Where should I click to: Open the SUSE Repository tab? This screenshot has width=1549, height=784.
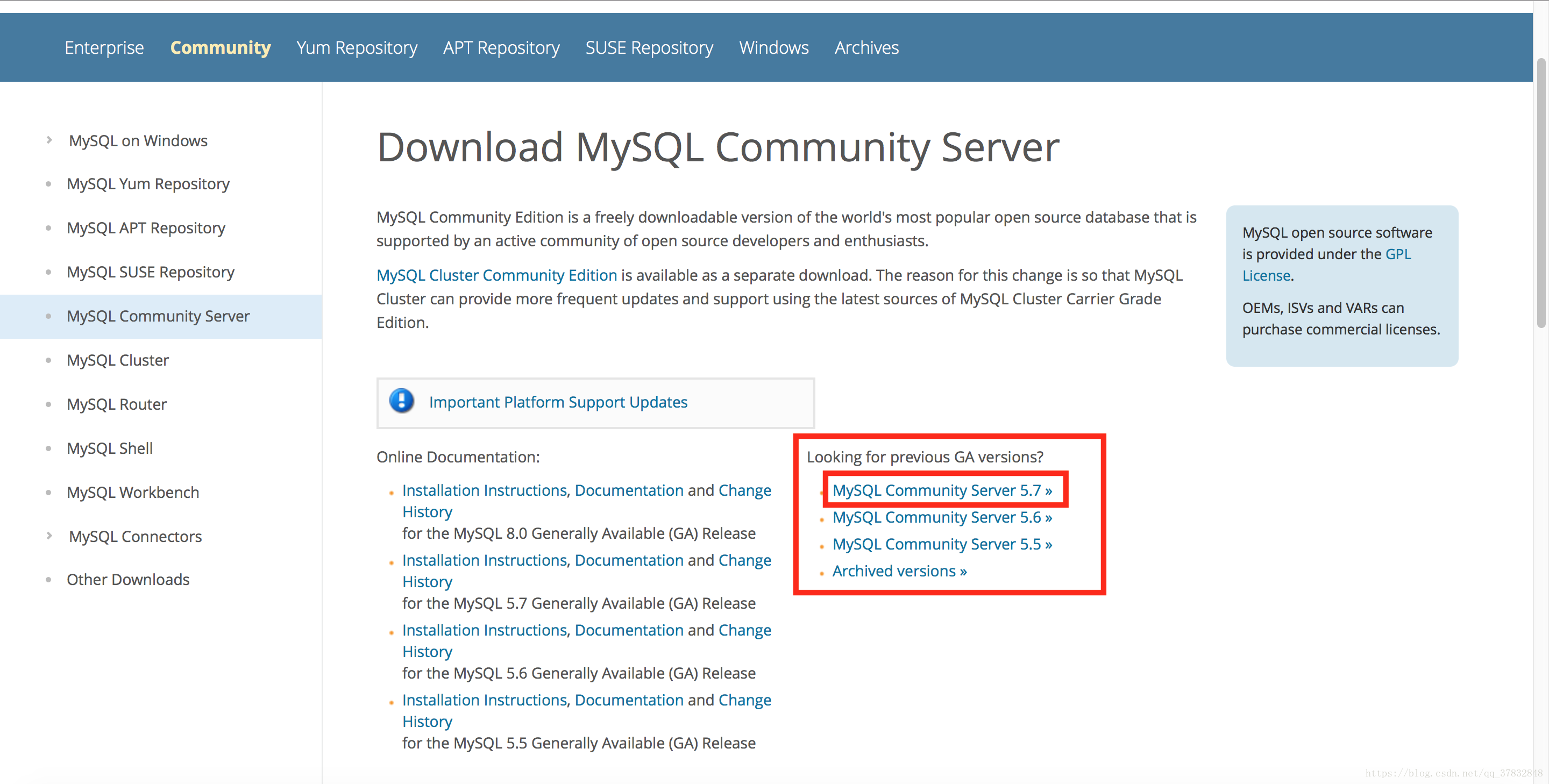click(x=649, y=47)
